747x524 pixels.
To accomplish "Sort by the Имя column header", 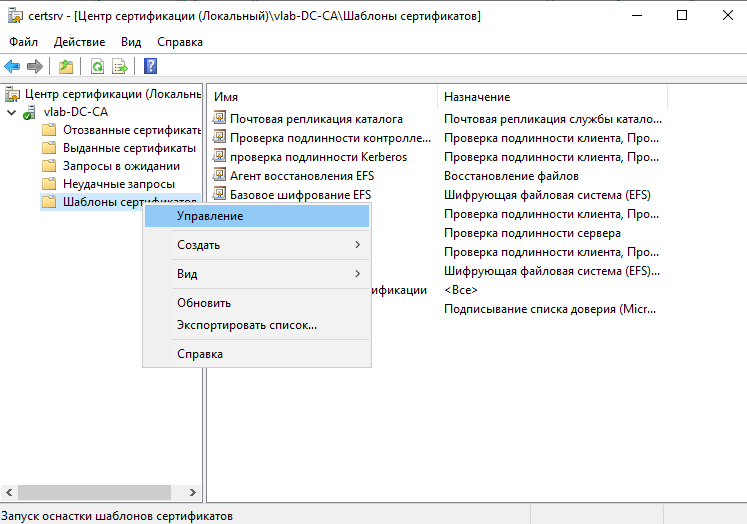I will [323, 97].
